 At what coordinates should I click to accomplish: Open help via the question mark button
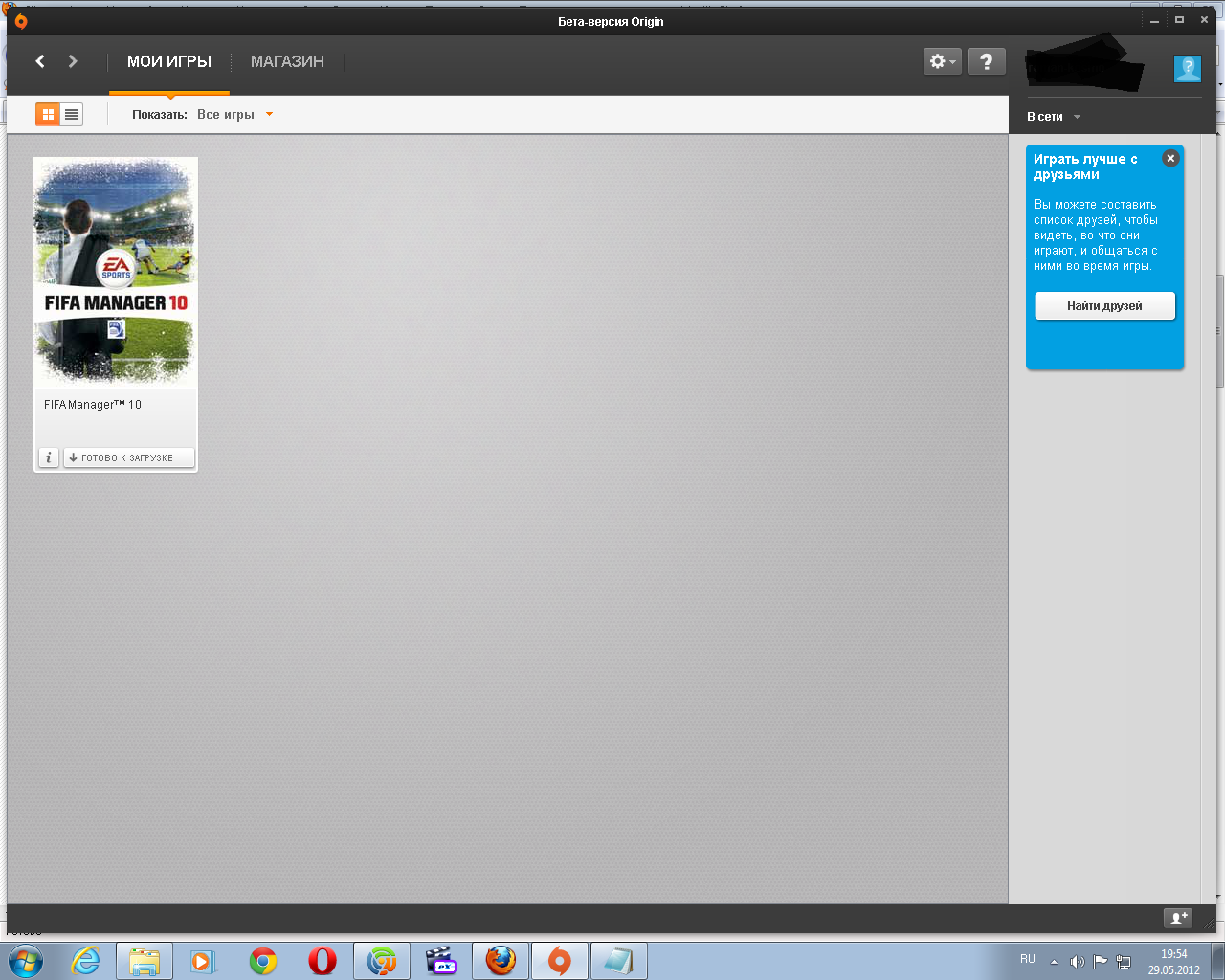point(986,61)
